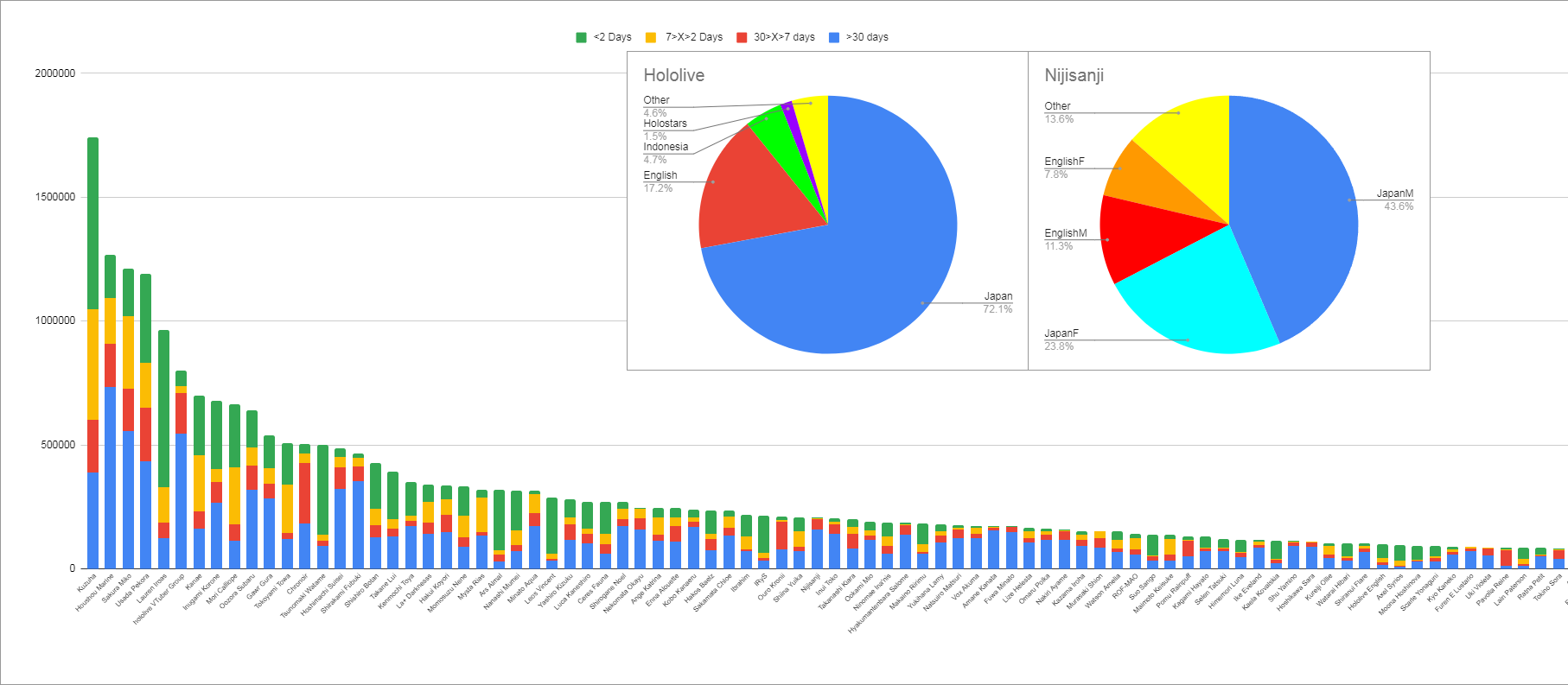Click the green segment of Usada Pekora's bar

pyautogui.click(x=145, y=319)
